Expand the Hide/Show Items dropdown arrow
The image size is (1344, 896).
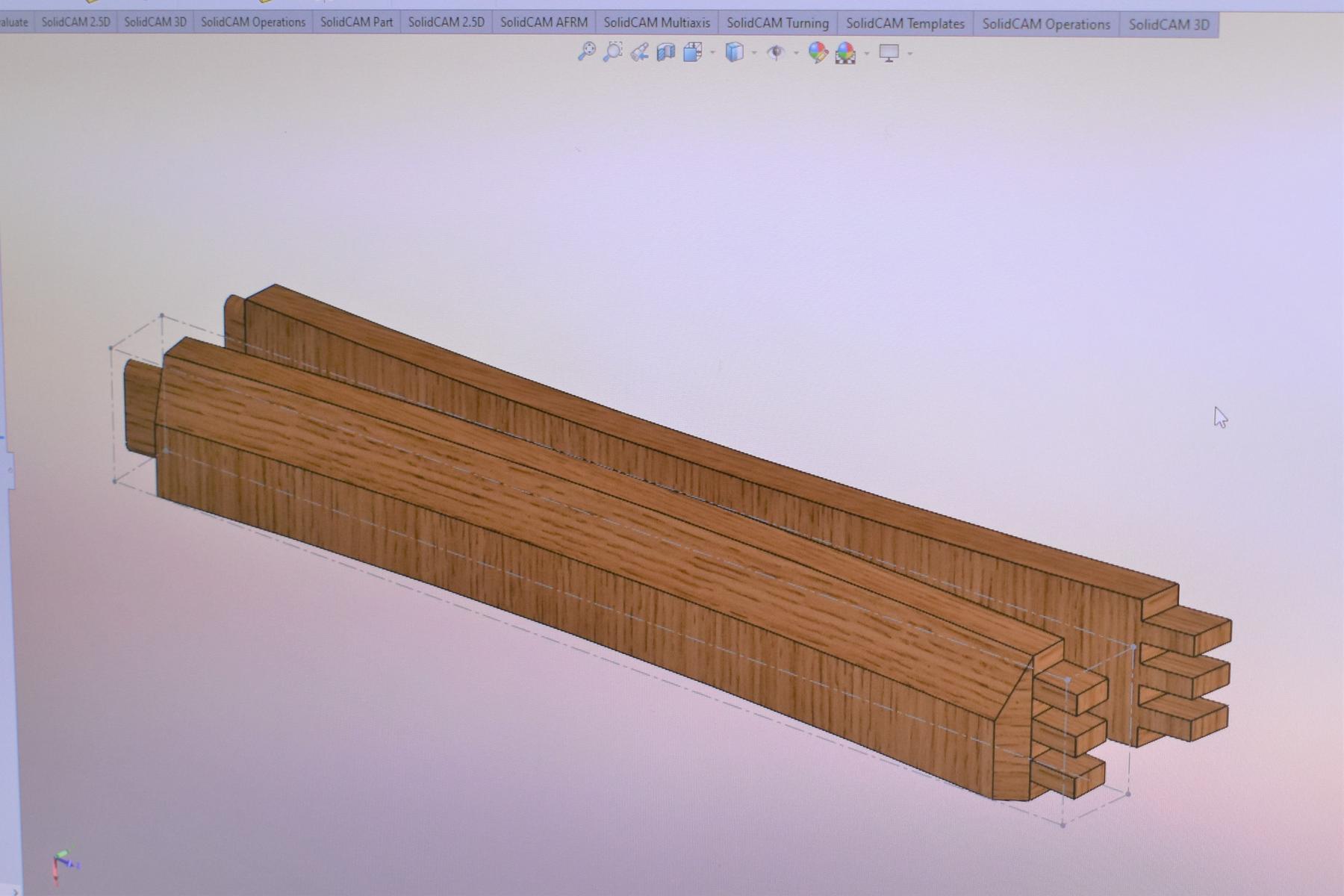coord(796,53)
